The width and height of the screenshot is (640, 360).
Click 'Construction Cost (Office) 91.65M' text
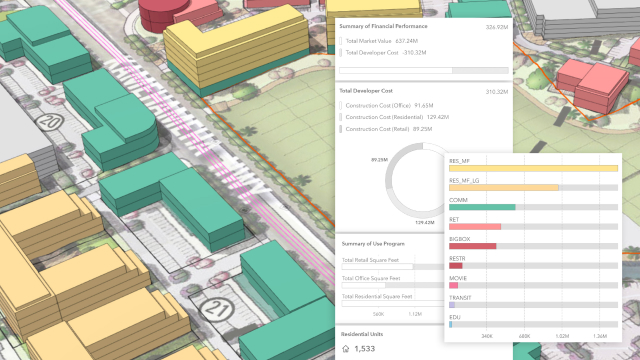(x=389, y=105)
